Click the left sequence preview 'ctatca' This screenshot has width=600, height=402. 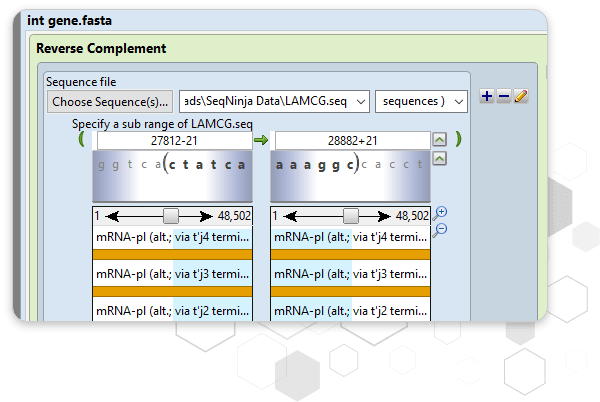coord(207,165)
